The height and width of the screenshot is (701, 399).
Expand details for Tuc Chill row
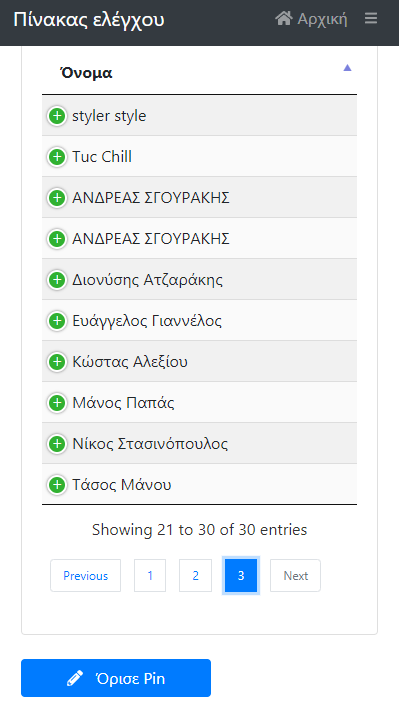click(x=57, y=157)
